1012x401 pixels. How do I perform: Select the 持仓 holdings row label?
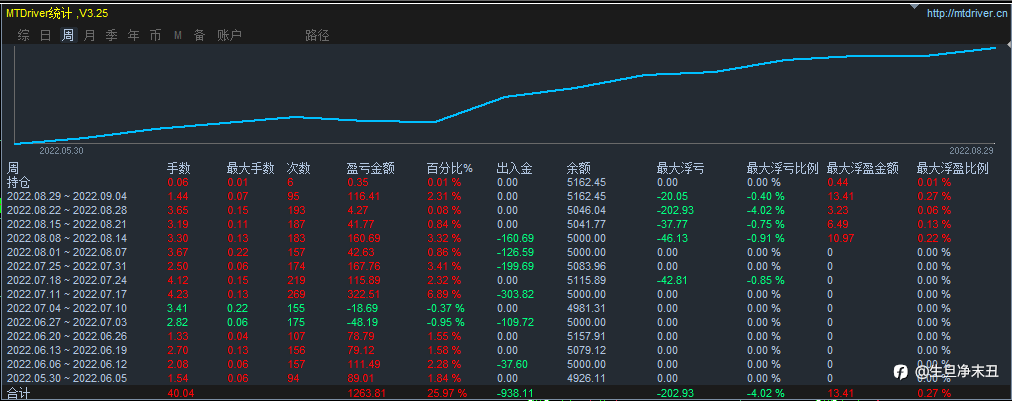click(19, 183)
